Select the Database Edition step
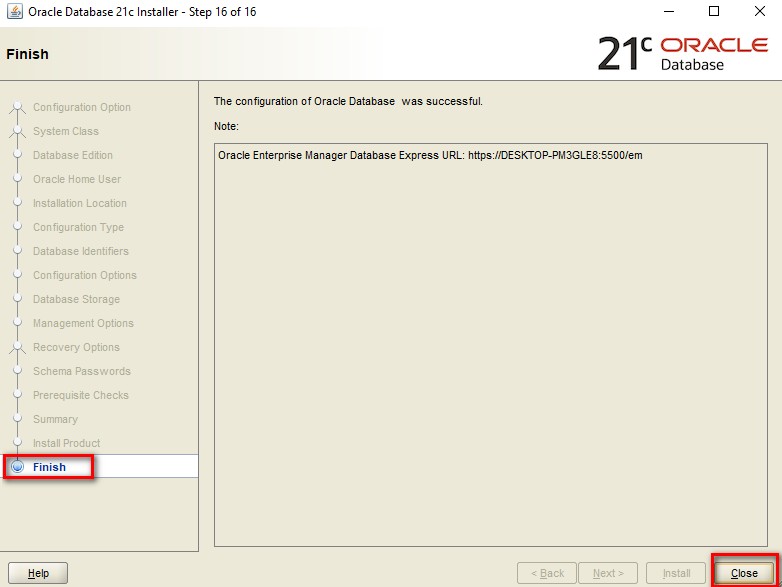The width and height of the screenshot is (782, 587). coord(73,155)
